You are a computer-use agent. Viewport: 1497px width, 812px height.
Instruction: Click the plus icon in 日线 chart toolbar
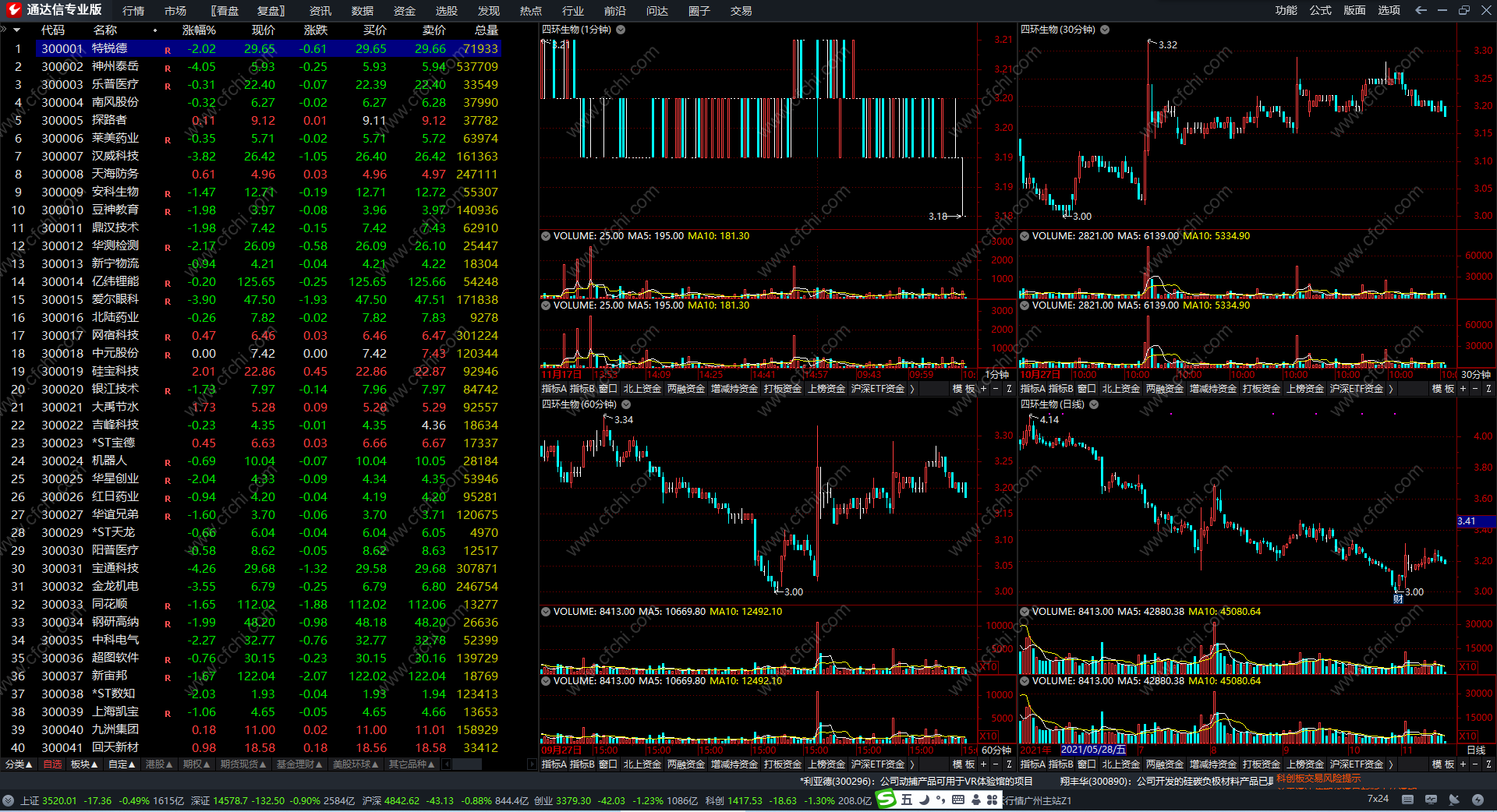[1463, 764]
